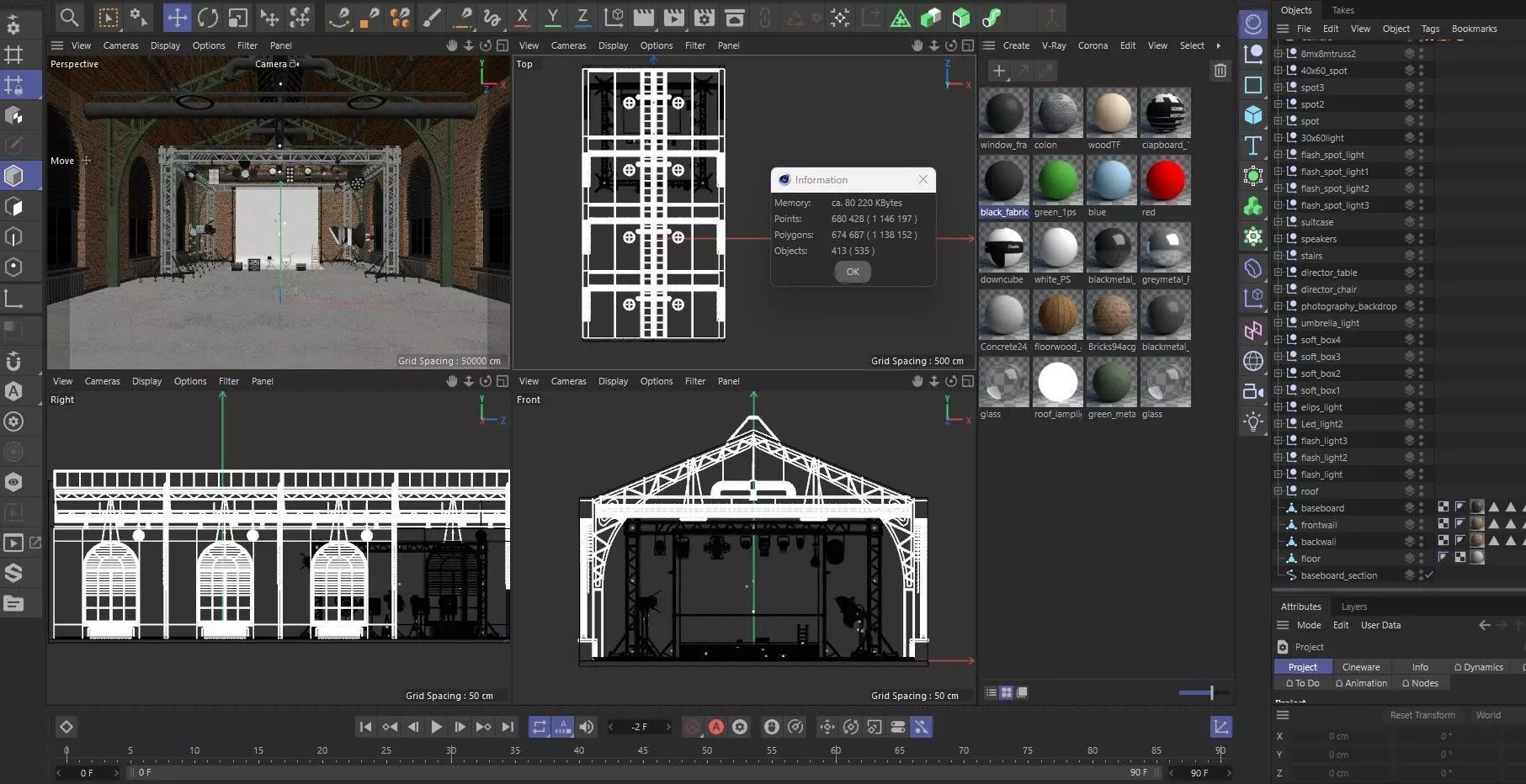The width and height of the screenshot is (1526, 784).
Task: Click the timeline graph icon at far right
Action: point(1220,727)
